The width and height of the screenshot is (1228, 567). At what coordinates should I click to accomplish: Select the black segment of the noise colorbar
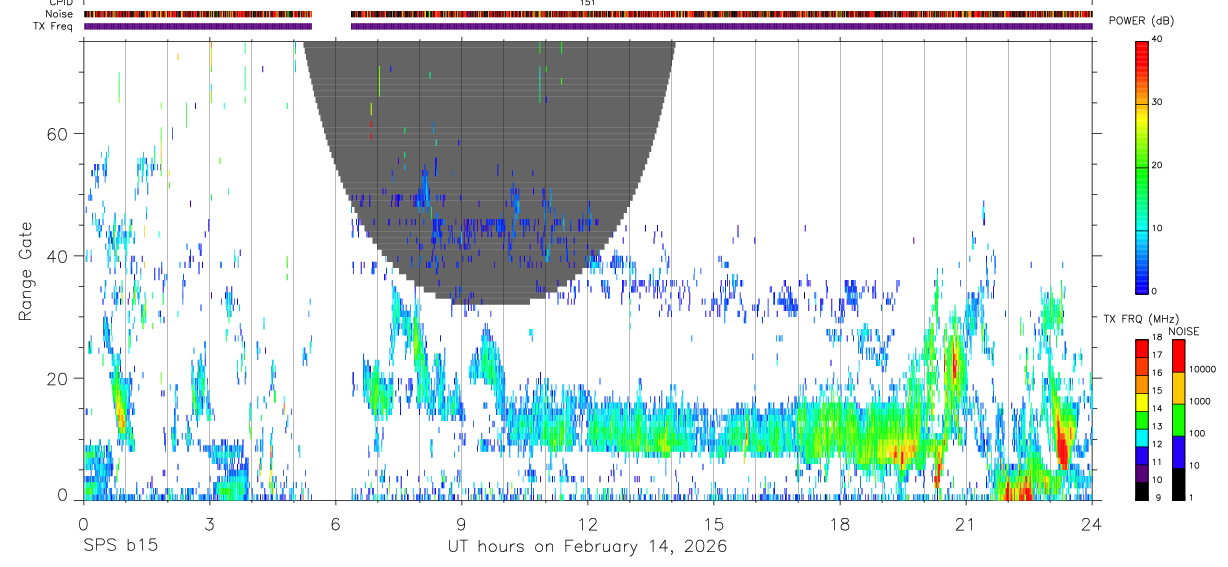1178,484
